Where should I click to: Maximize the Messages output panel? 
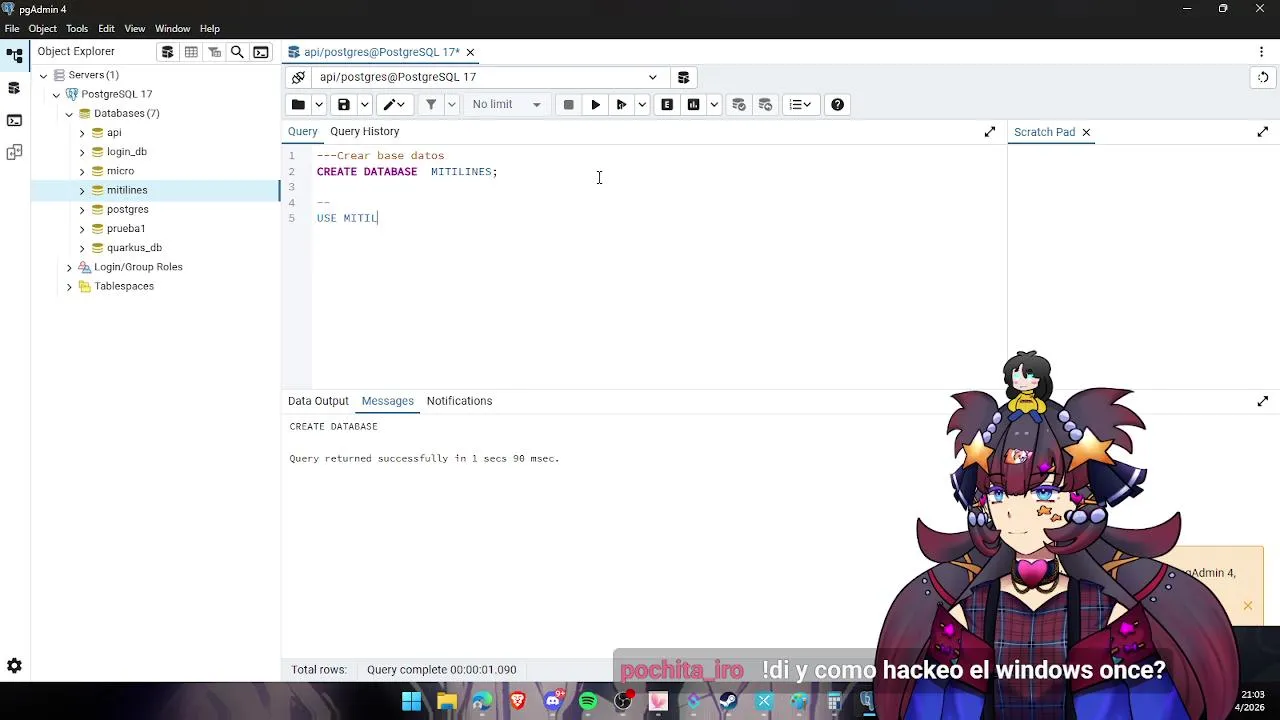pos(1263,401)
